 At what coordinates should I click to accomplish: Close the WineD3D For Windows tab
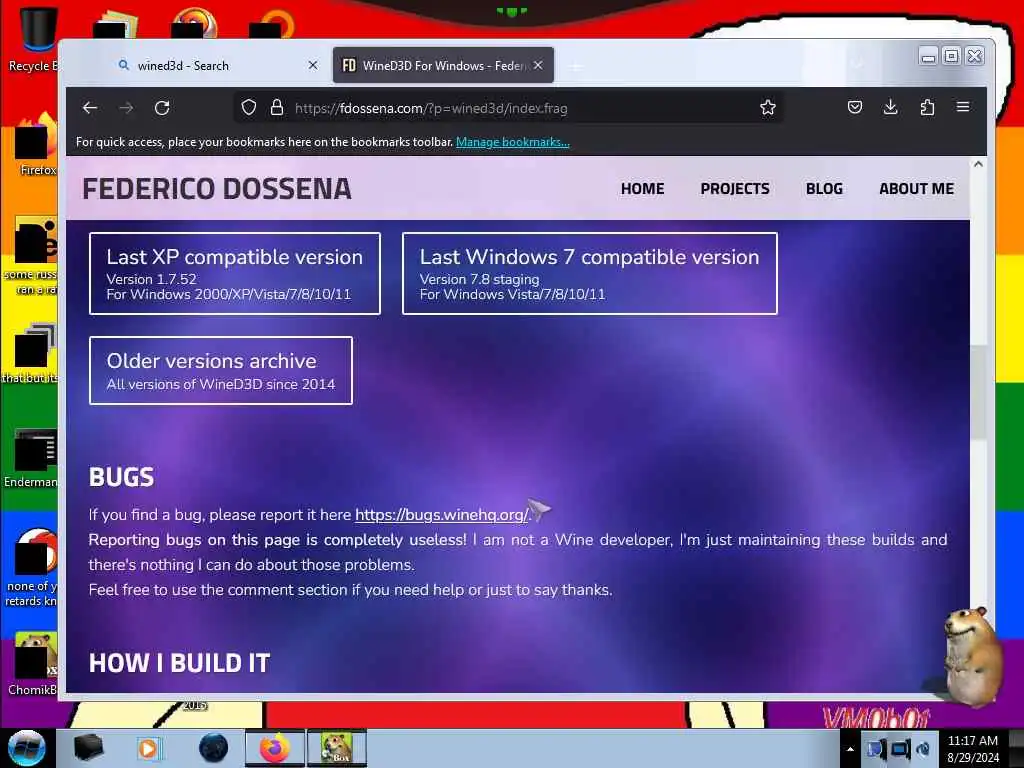click(537, 65)
